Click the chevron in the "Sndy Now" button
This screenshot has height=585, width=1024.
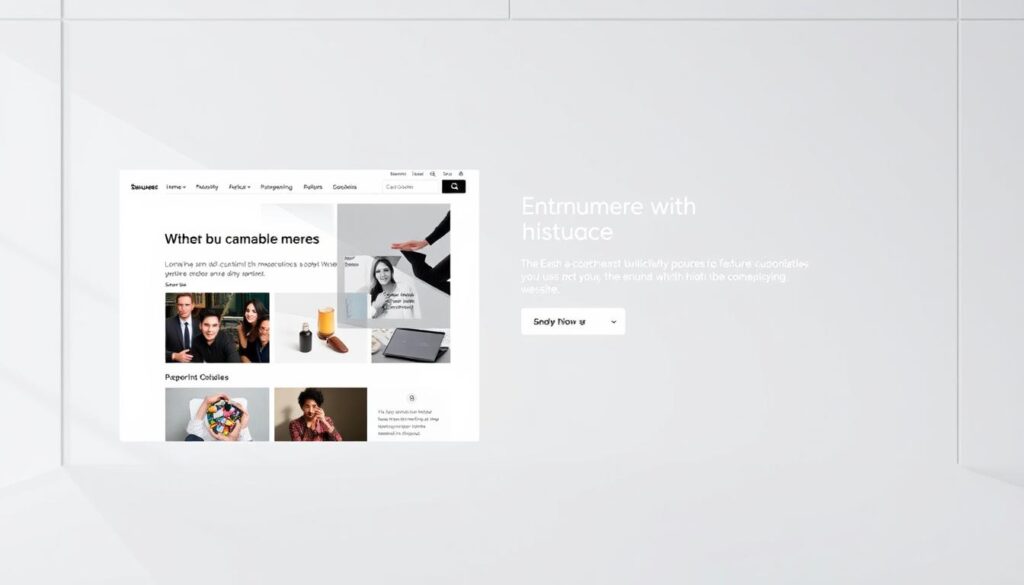coord(611,322)
